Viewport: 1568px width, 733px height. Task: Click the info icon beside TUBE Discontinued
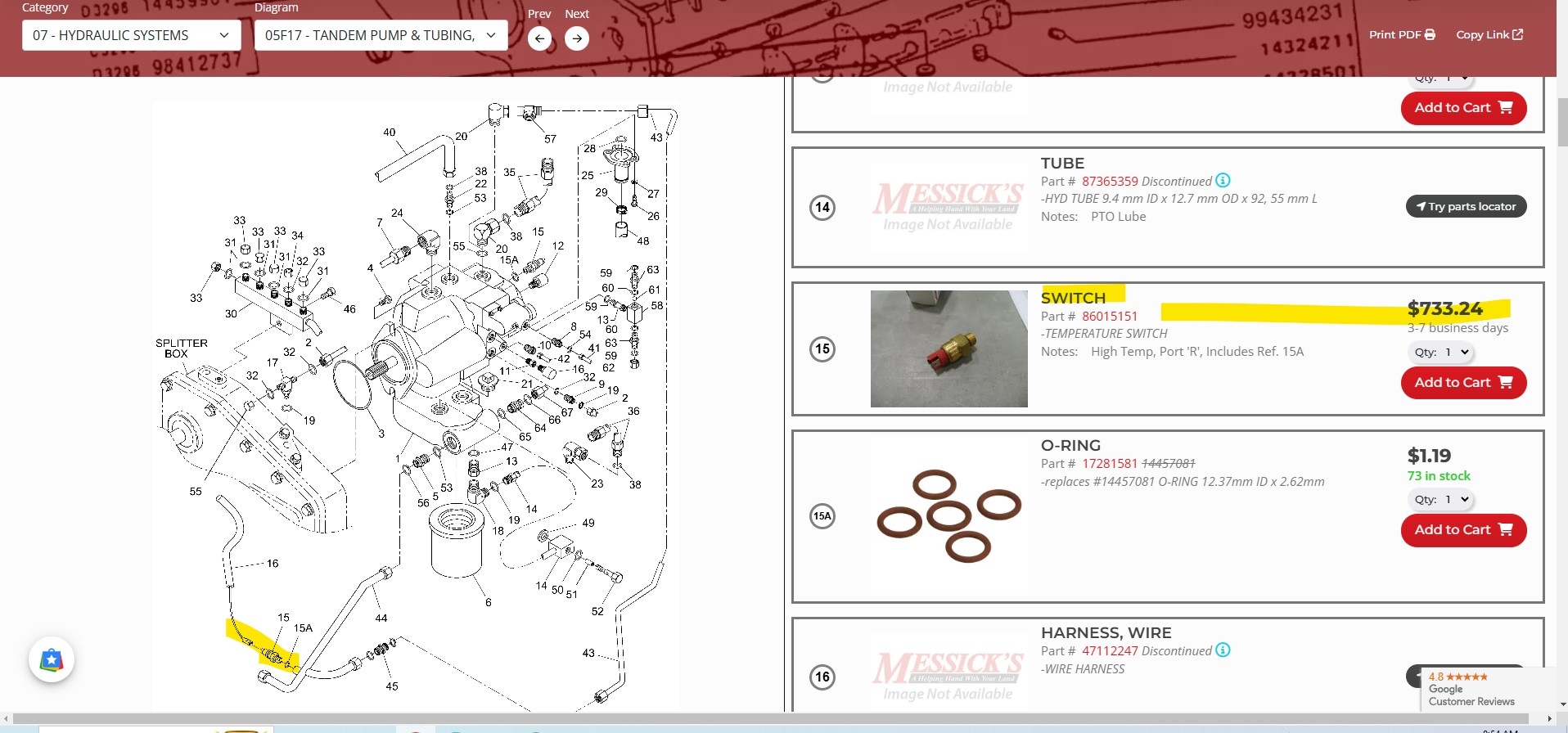point(1223,181)
